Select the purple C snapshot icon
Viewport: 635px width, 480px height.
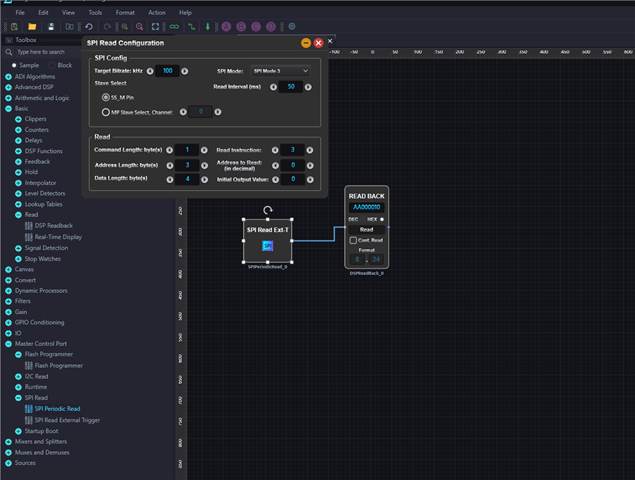[x=256, y=27]
